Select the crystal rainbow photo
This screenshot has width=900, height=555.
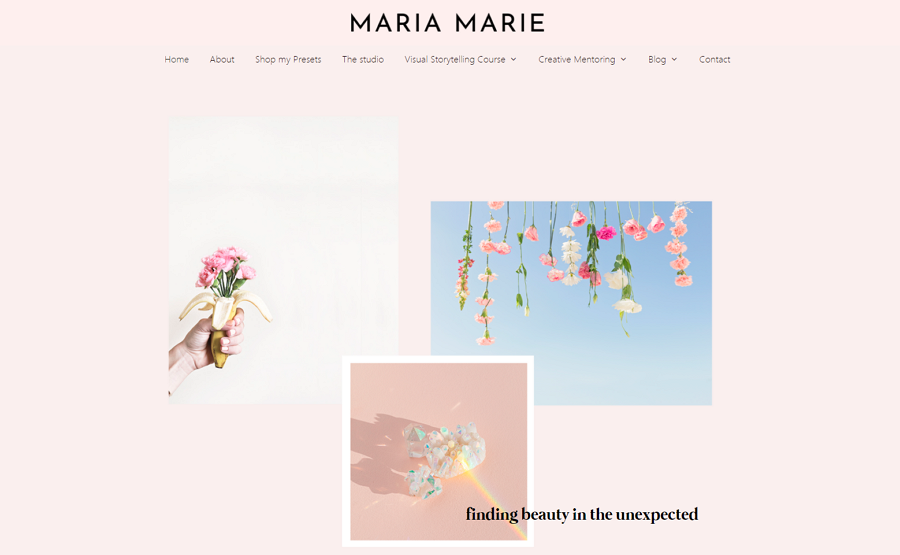439,451
